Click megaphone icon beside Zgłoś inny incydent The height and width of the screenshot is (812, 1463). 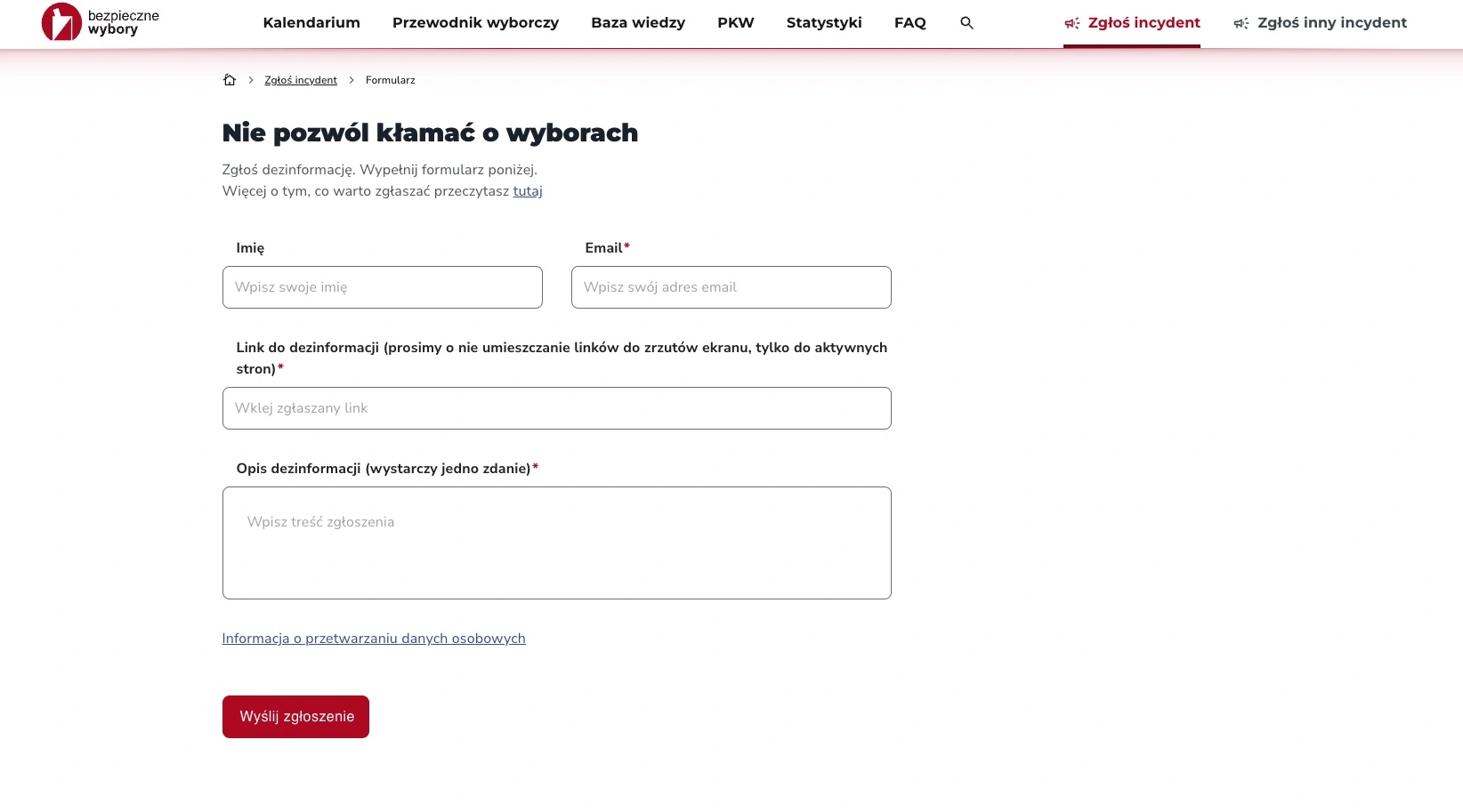click(1241, 23)
